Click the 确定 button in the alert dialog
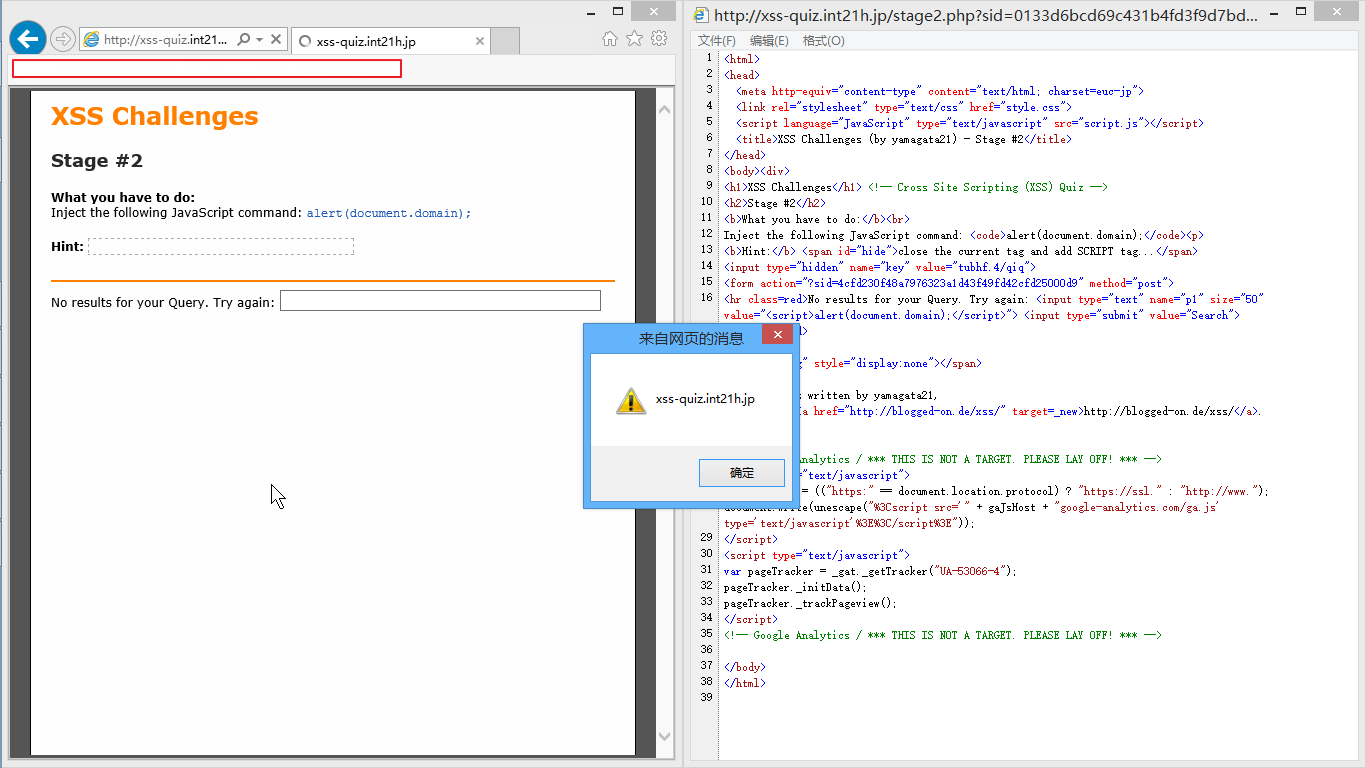Screen dimensions: 1366x768 (742, 473)
